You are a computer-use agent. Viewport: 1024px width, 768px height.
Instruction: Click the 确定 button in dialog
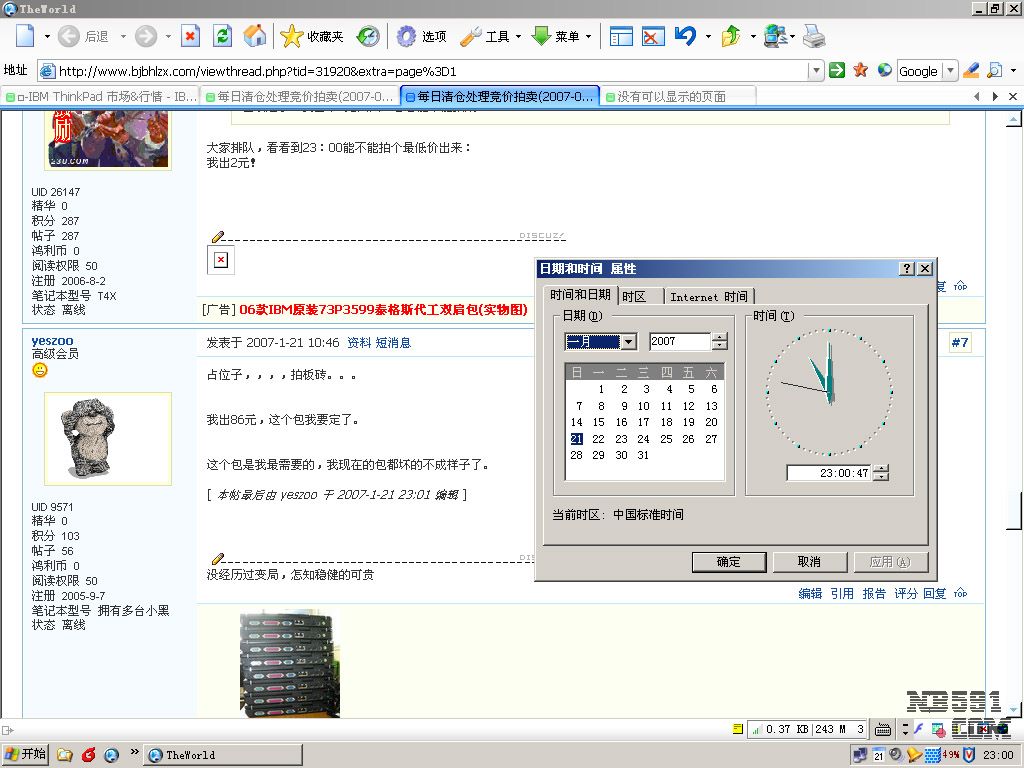[x=728, y=562]
